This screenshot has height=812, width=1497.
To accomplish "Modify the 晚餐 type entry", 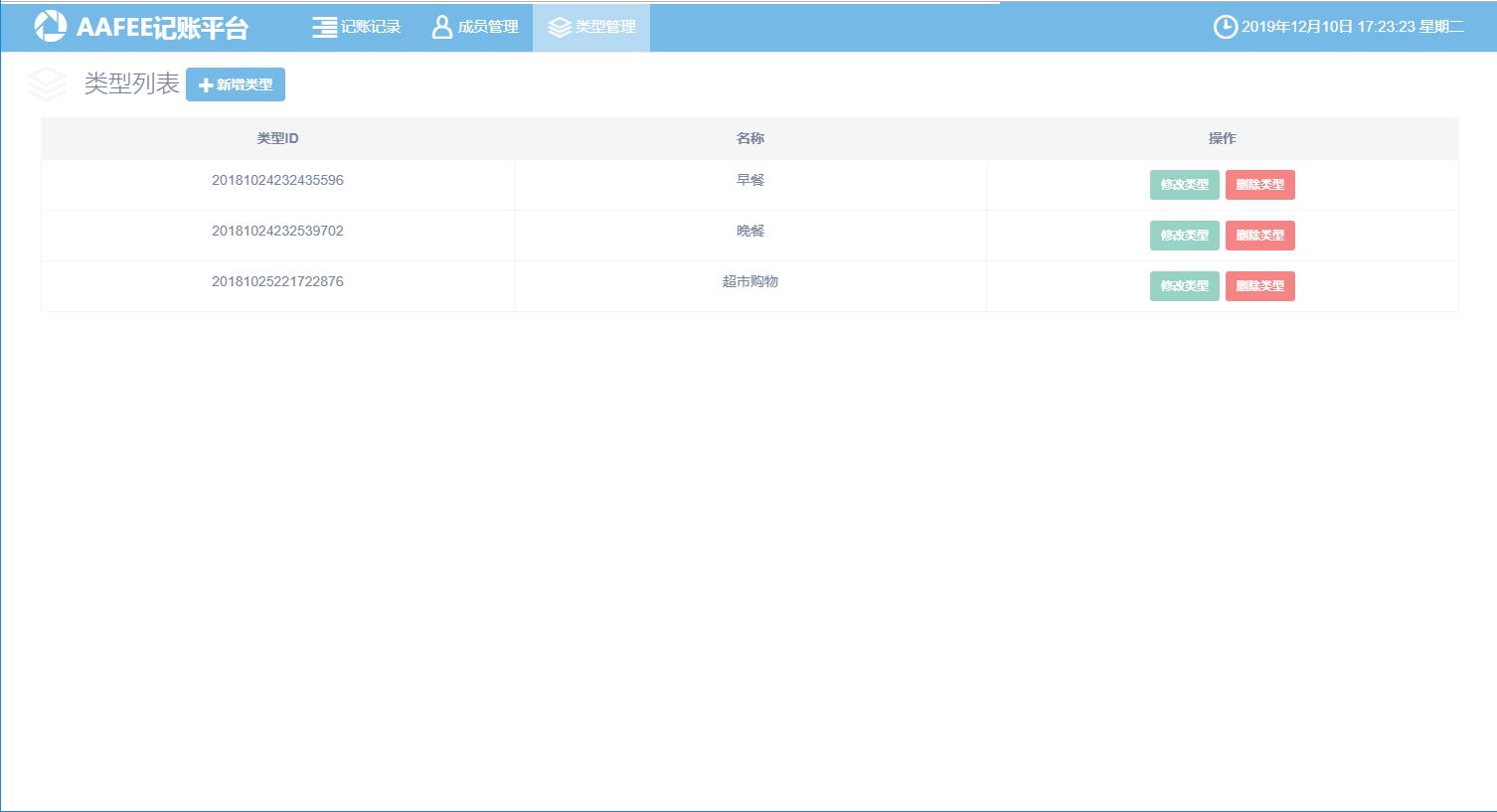I will coord(1184,236).
